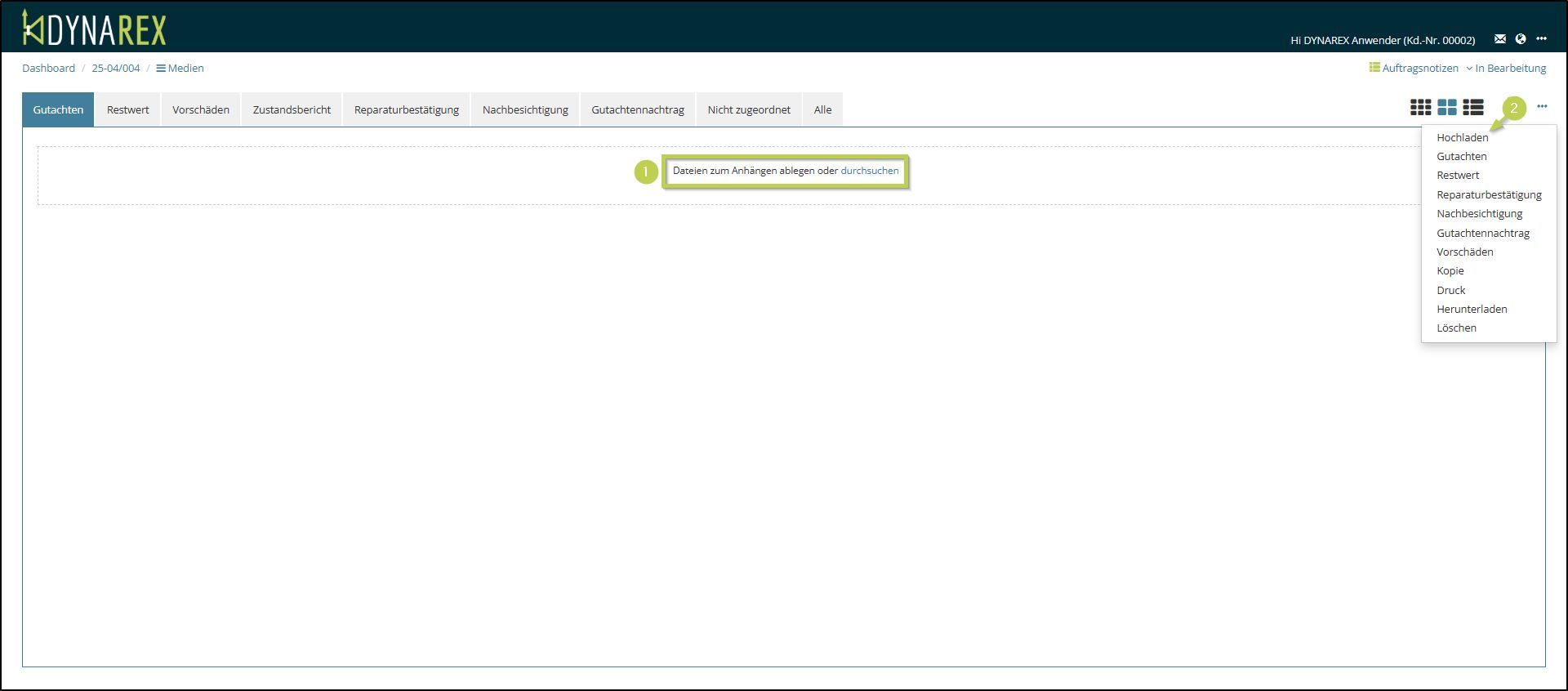Click the durchsuchen link to browse files
Screen dimensions: 1568x691
tap(869, 171)
